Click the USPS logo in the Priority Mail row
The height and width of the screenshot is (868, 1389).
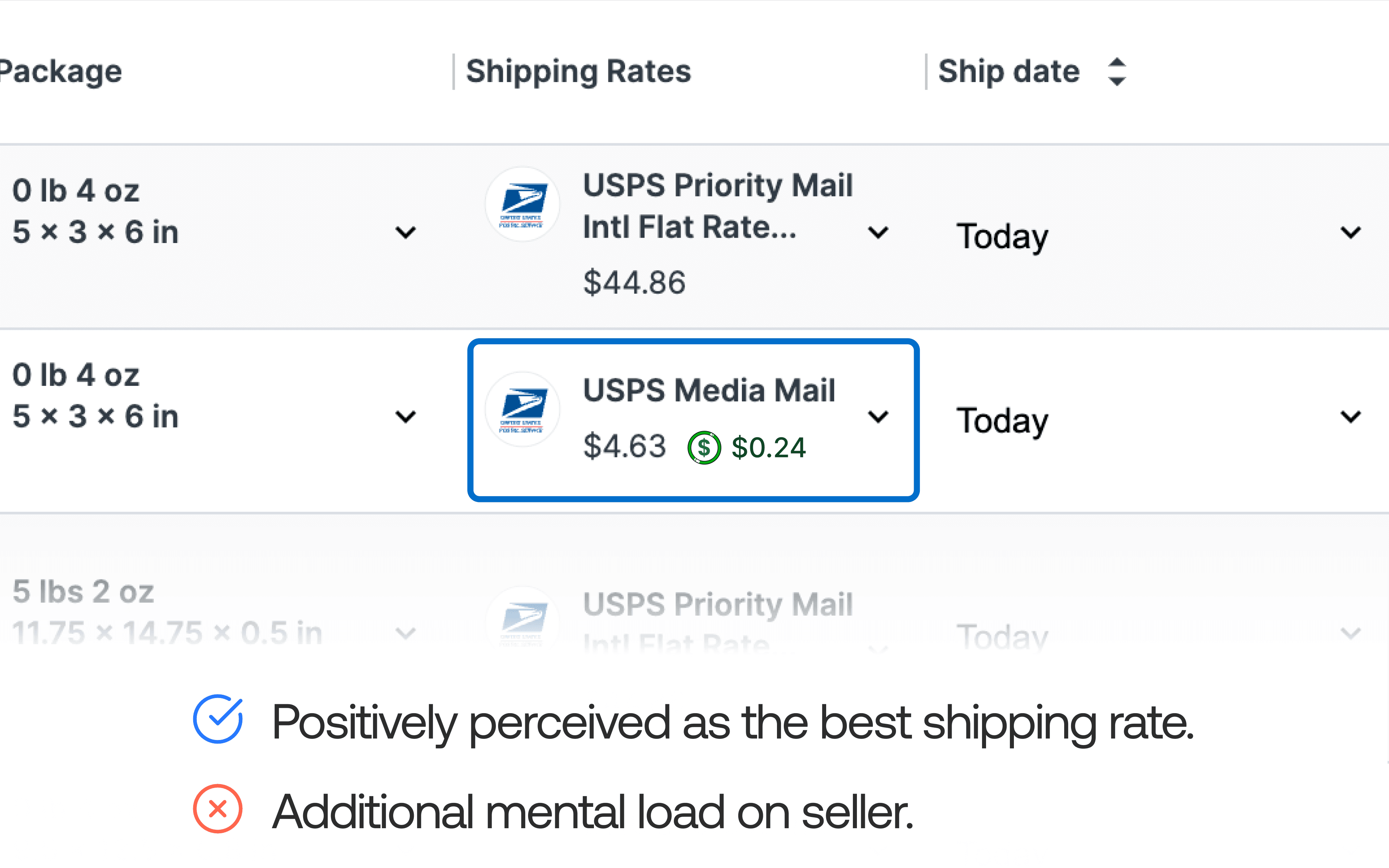(x=522, y=204)
